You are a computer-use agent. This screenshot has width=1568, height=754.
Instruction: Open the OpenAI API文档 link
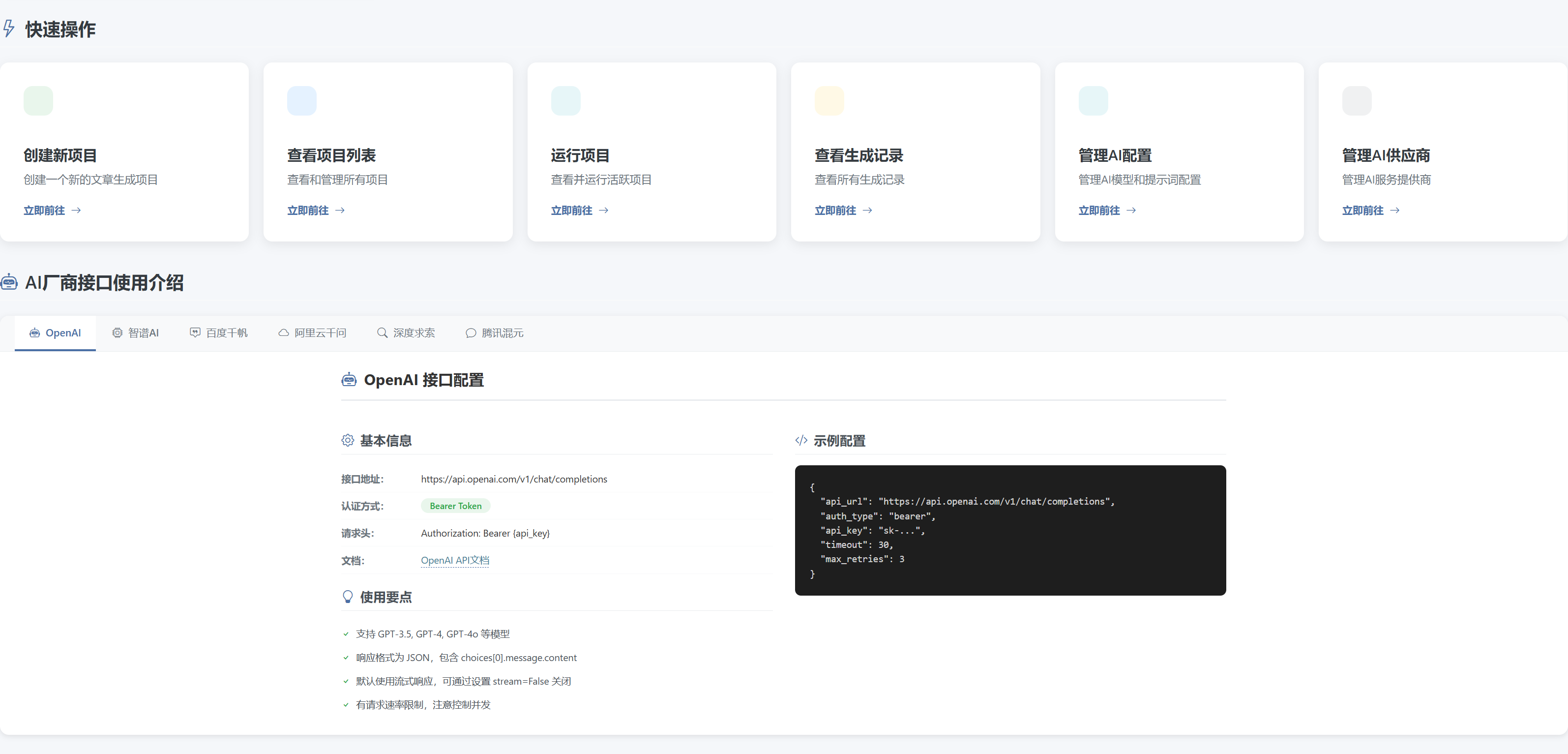[455, 560]
